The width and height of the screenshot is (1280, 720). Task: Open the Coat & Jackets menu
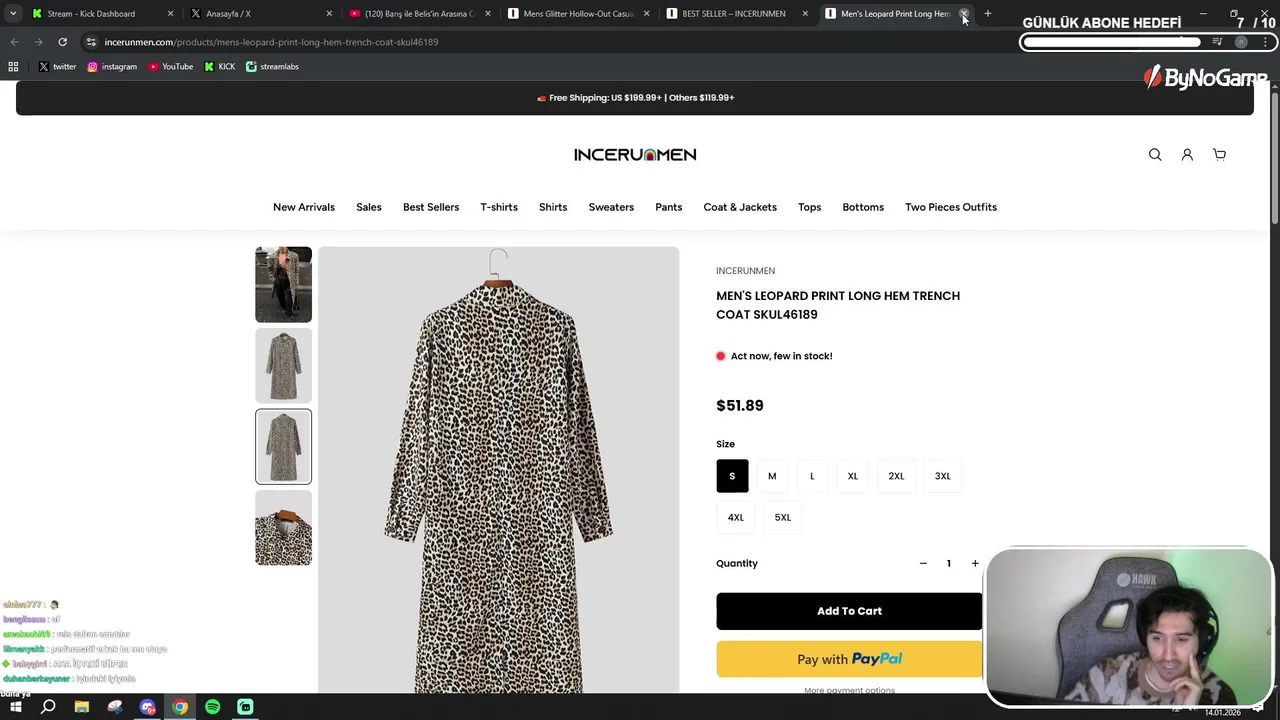[x=740, y=207]
